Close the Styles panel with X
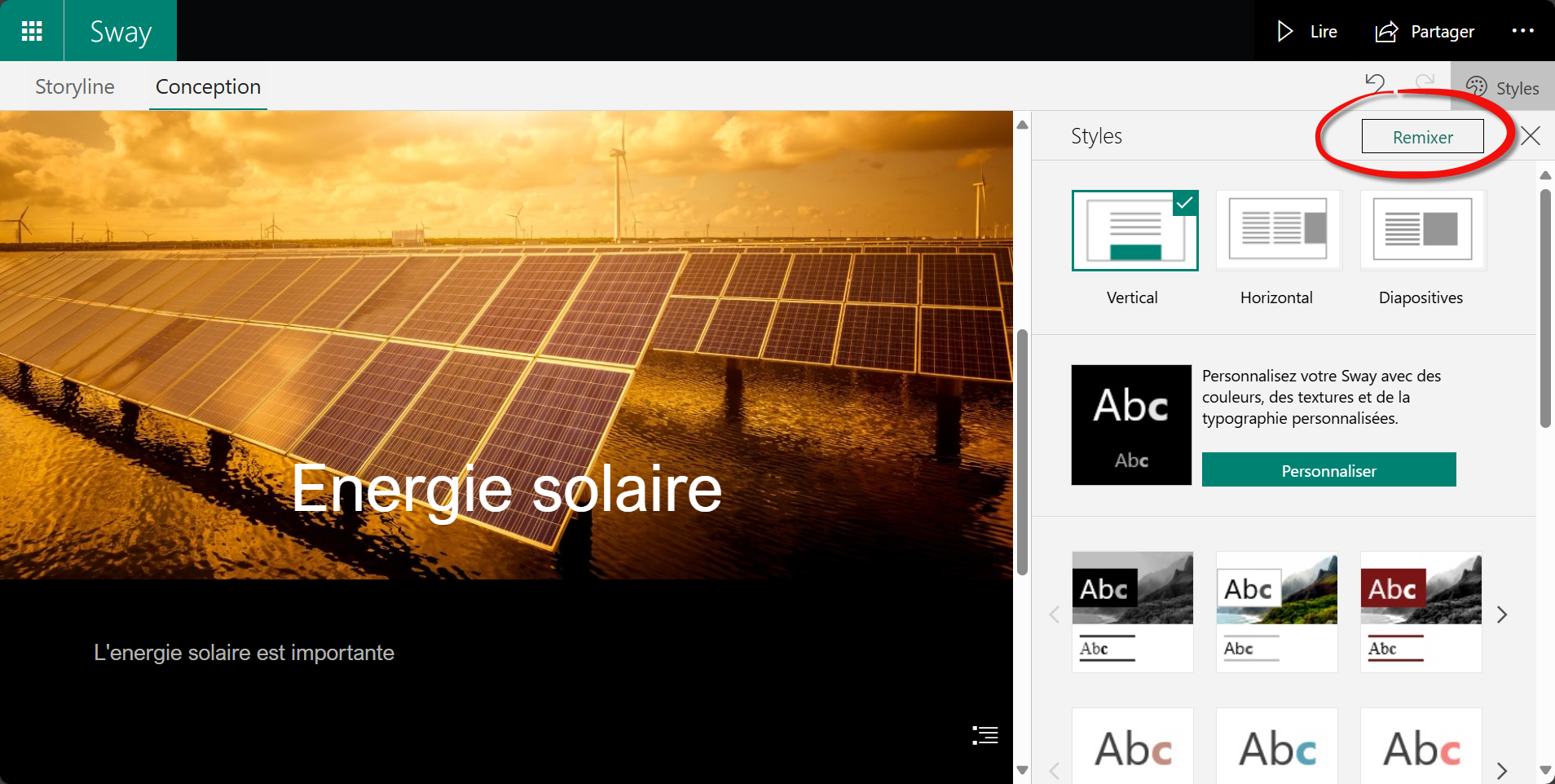This screenshot has width=1555, height=784. point(1531,136)
